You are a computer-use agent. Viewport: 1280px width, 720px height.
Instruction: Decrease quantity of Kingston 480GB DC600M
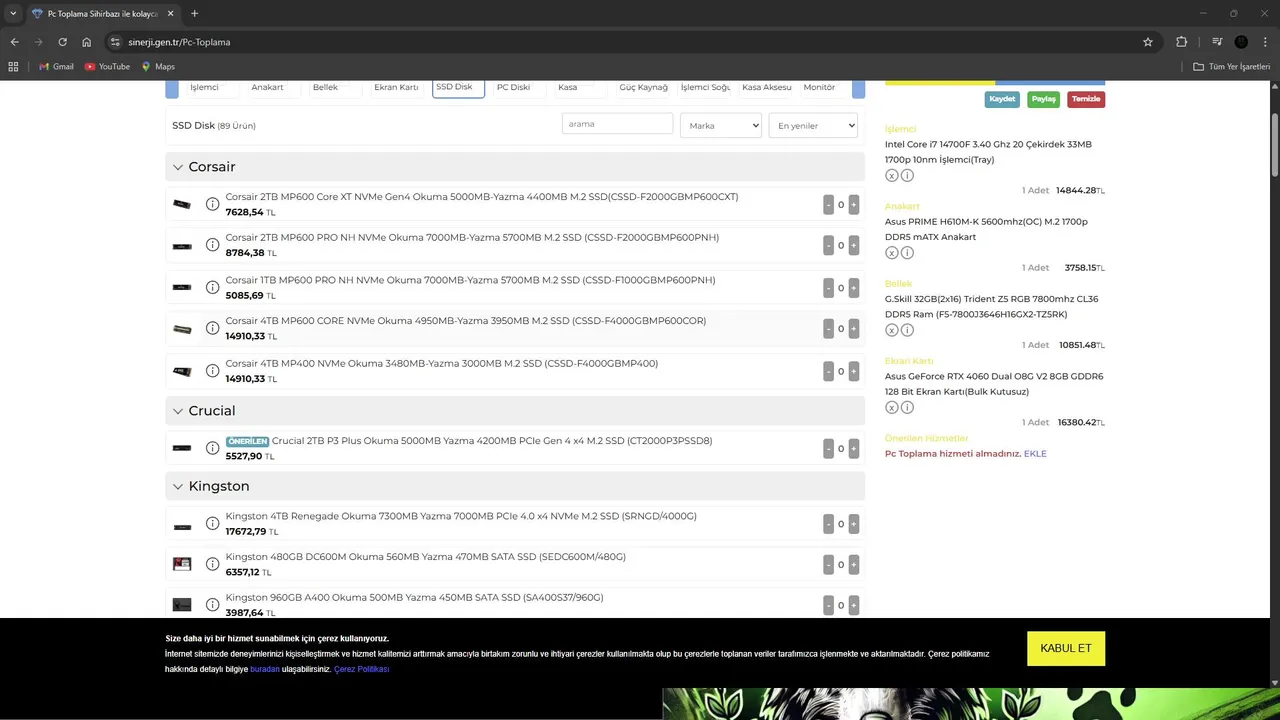point(828,564)
